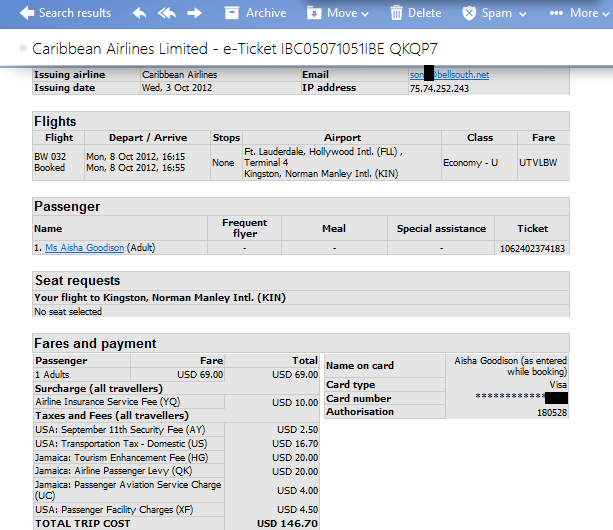Click the Spam shield icon
Image resolution: width=613 pixels, height=530 pixels.
[469, 13]
